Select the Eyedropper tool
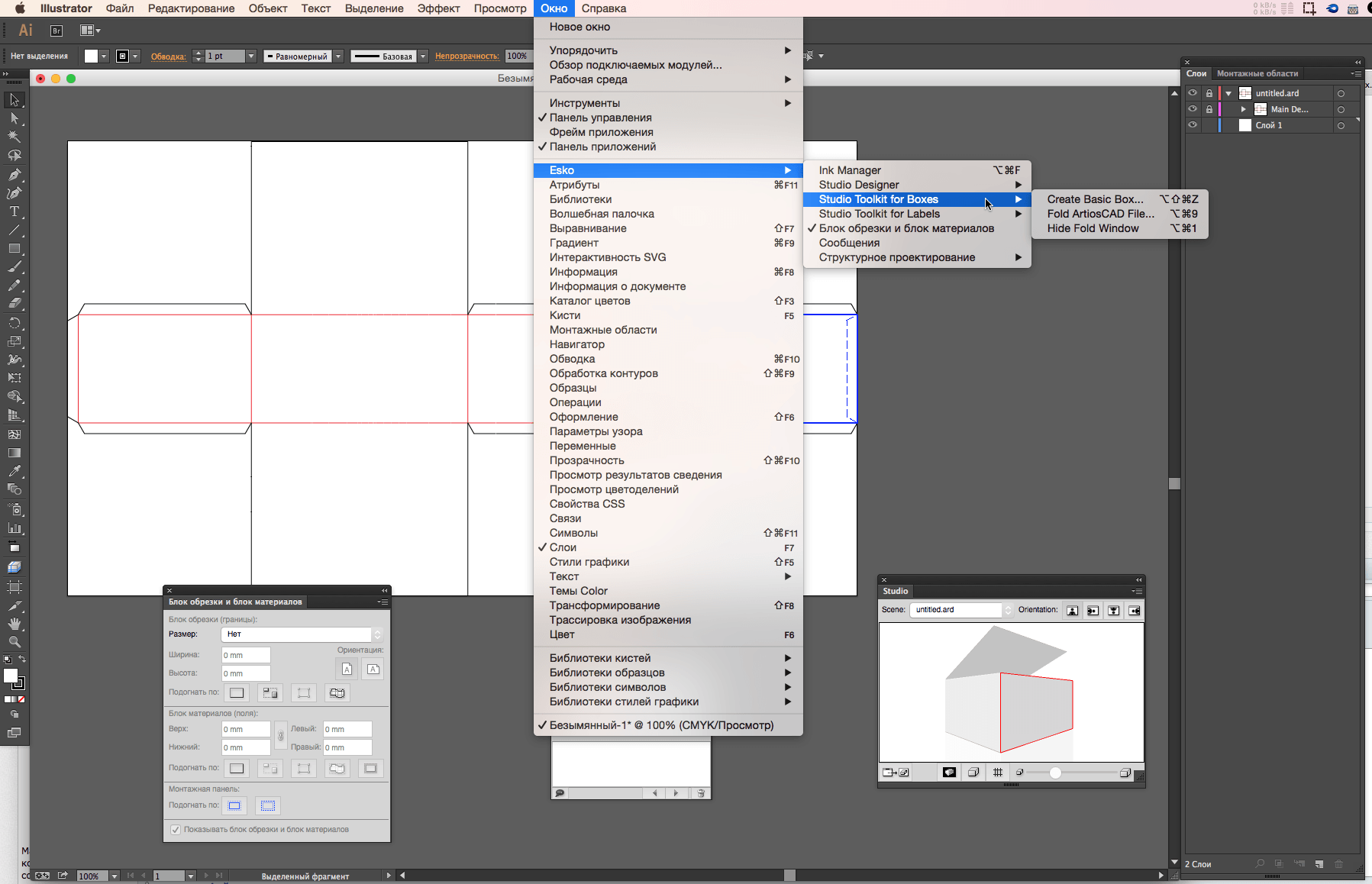Viewport: 1372px width, 884px height. click(x=15, y=471)
